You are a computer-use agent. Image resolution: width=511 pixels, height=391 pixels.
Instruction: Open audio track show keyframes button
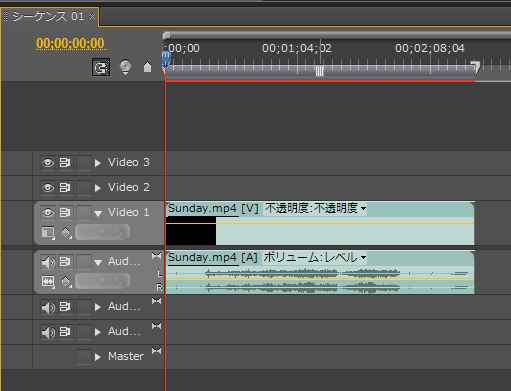[x=66, y=282]
